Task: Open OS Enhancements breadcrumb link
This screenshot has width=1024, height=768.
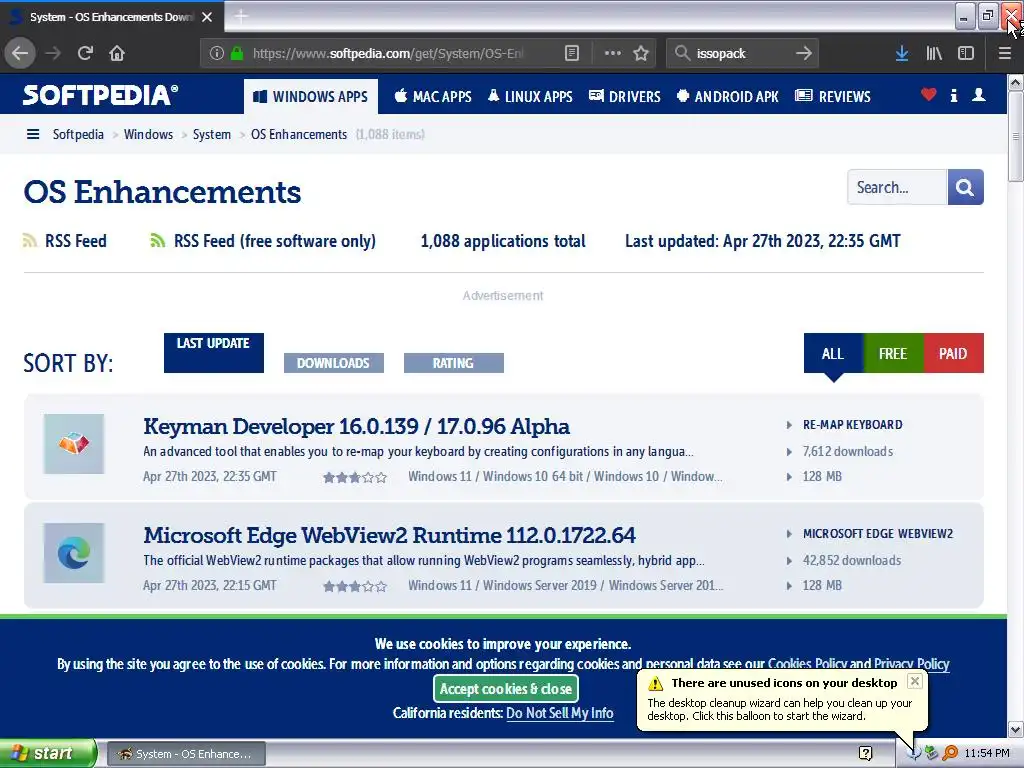Action: [x=299, y=135]
